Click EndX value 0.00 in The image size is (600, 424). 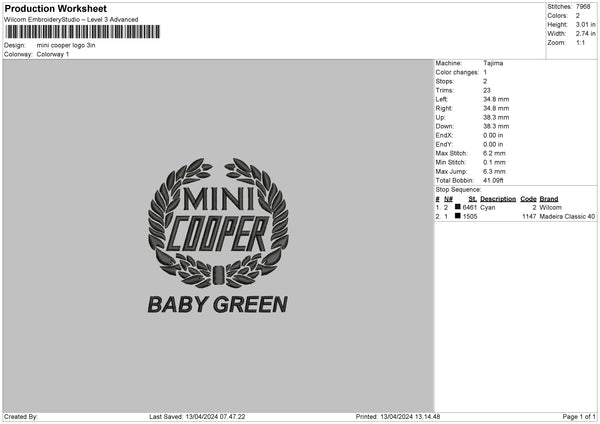point(493,135)
